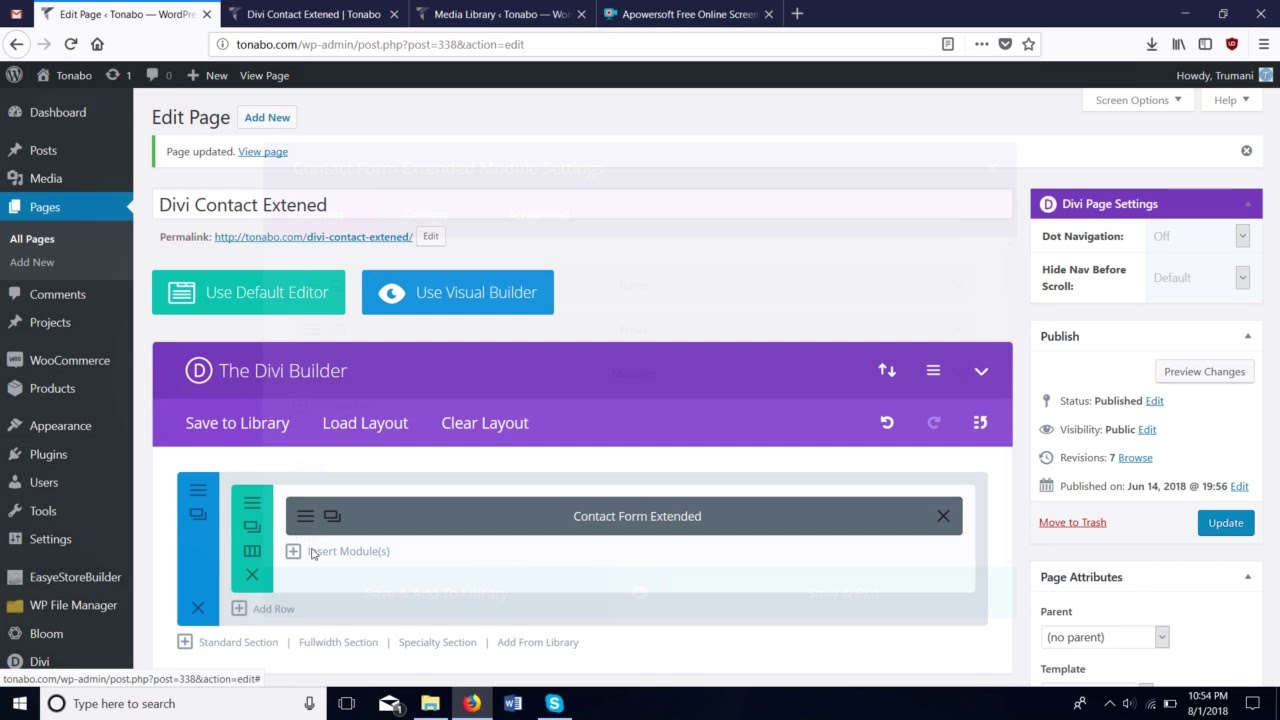Click Use Default Editor button
This screenshot has height=720, width=1280.
248,292
